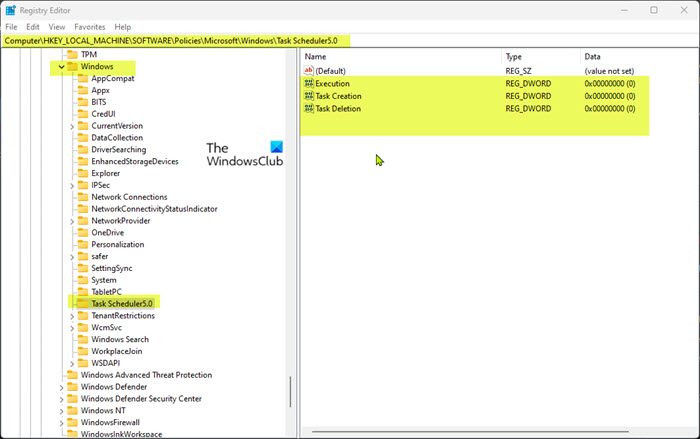Click the SettingSync folder icon
Image resolution: width=700 pixels, height=439 pixels.
(83, 268)
